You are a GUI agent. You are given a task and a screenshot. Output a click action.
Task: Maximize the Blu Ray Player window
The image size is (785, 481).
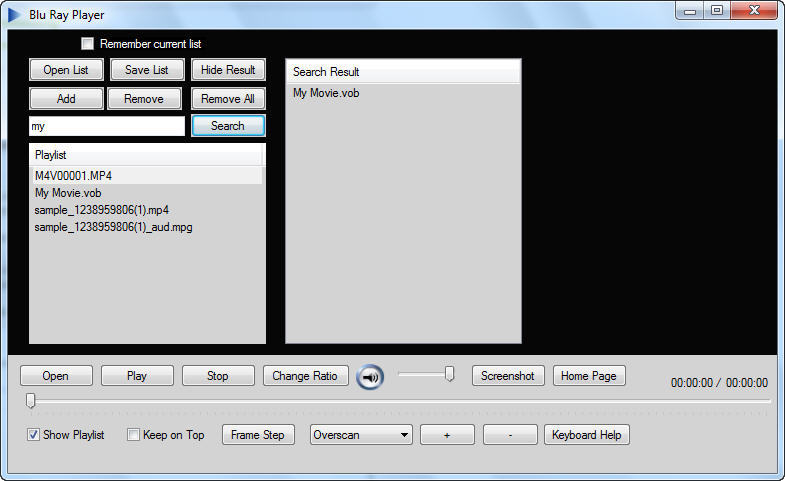click(x=717, y=11)
